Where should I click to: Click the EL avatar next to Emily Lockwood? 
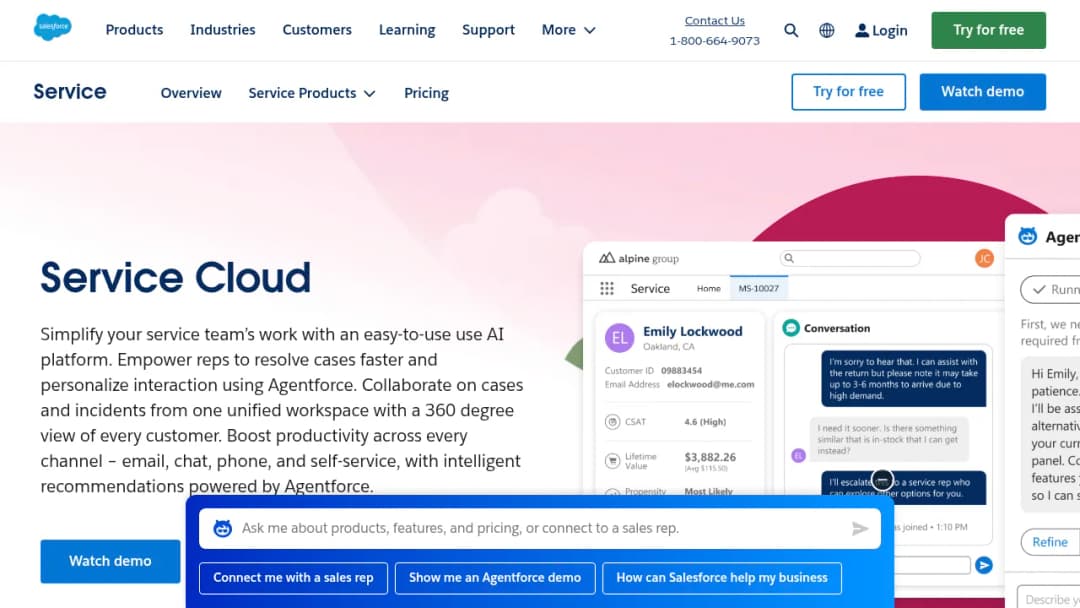tap(619, 338)
